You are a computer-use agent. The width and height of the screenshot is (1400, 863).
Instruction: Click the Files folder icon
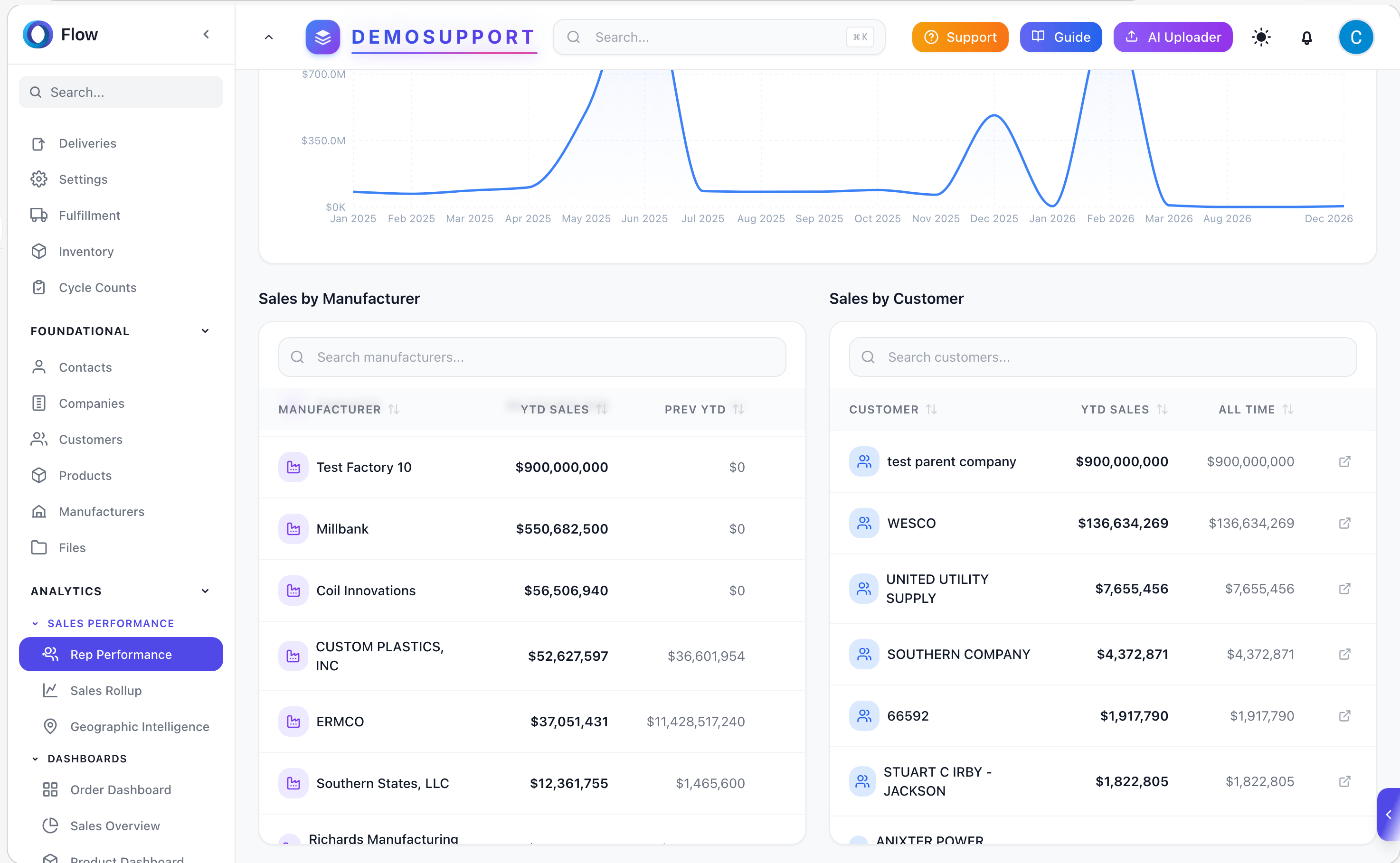tap(38, 547)
